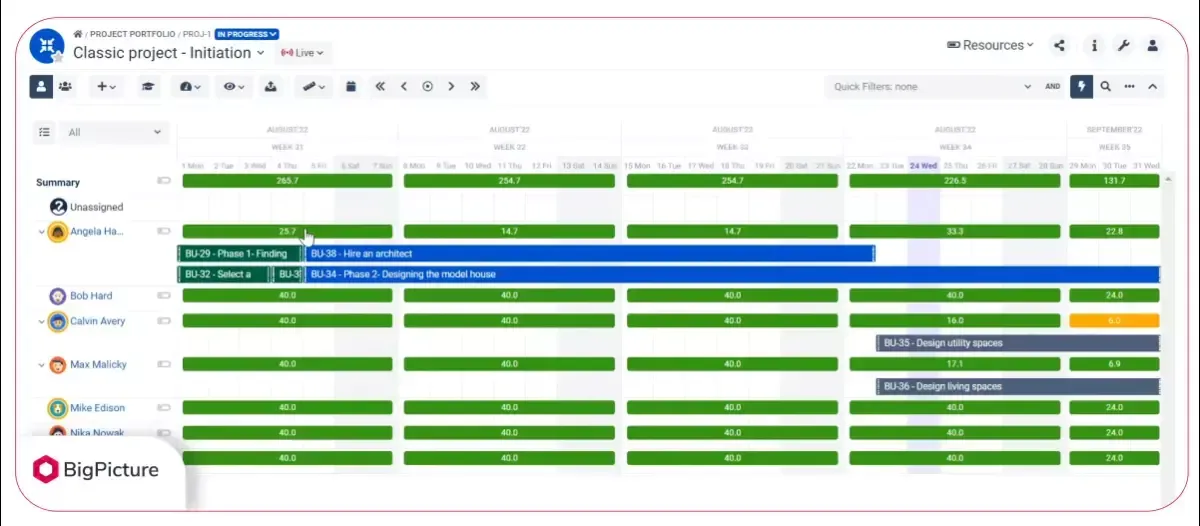This screenshot has height=526, width=1200.
Task: Center timeline on today target icon
Action: click(428, 86)
